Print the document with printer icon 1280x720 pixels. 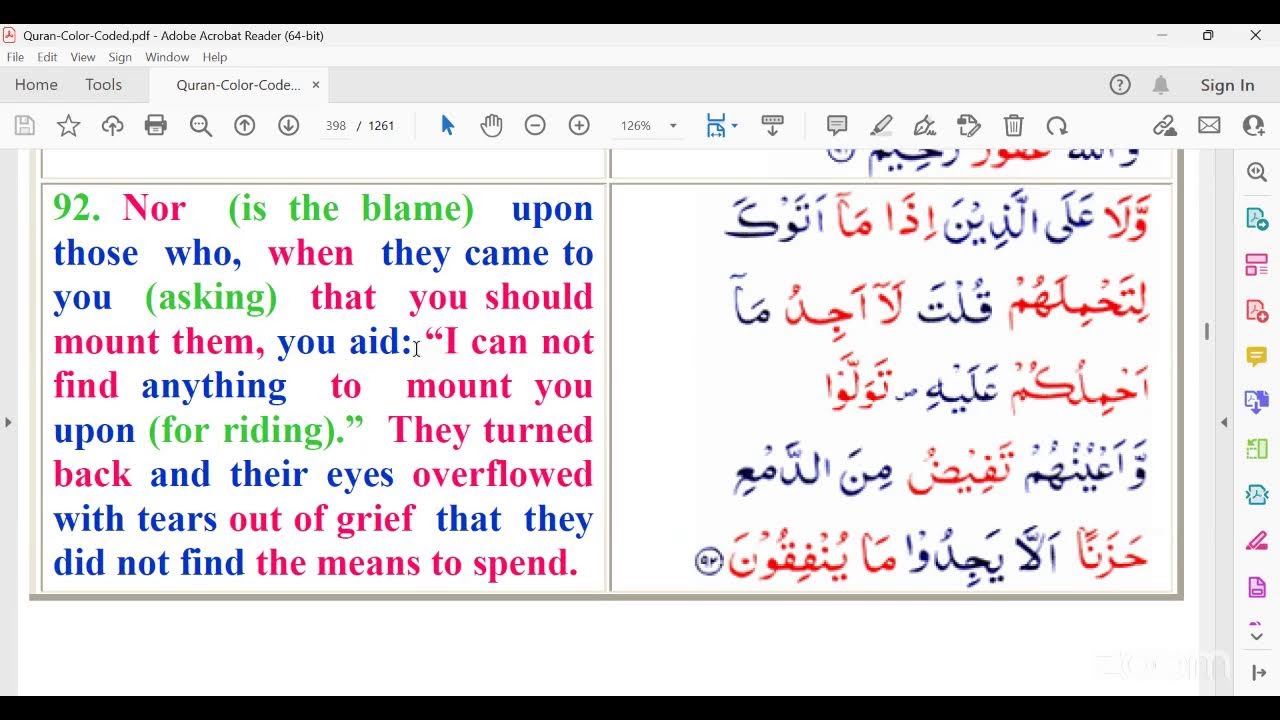[156, 126]
